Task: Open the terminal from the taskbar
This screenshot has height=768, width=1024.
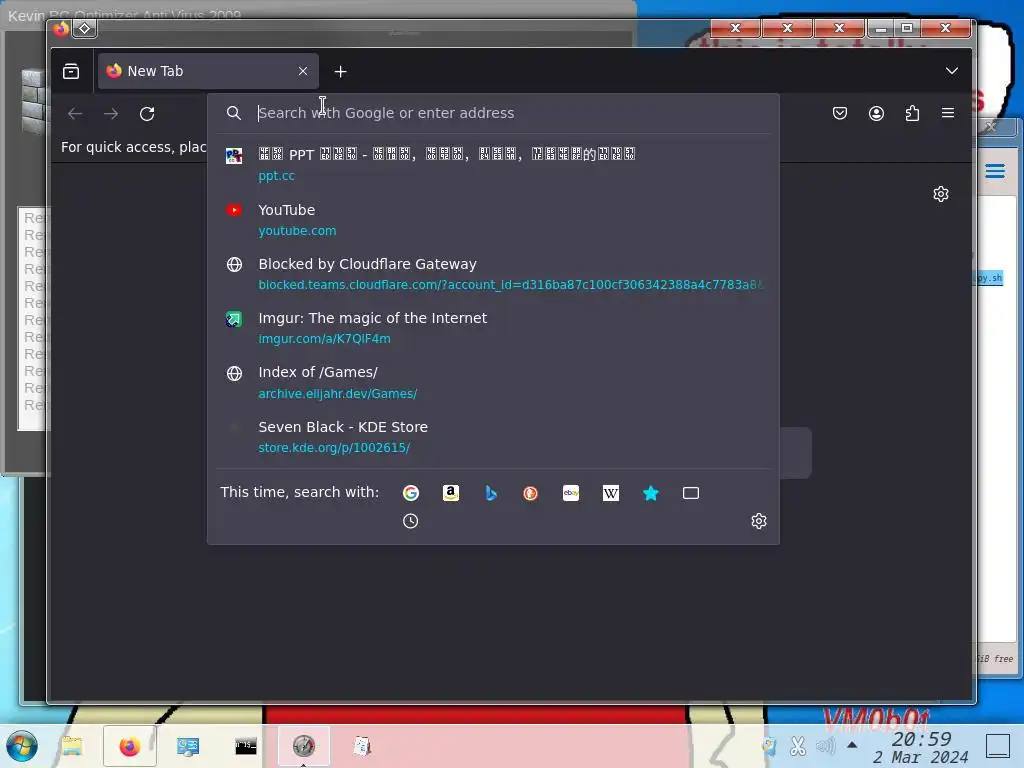Action: (246, 746)
